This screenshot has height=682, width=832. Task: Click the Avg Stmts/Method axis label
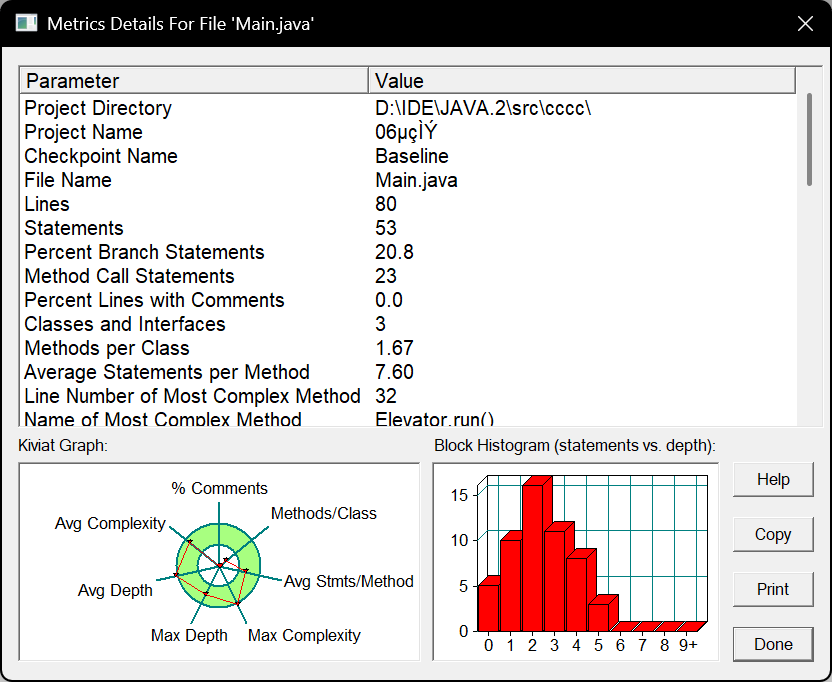click(349, 582)
